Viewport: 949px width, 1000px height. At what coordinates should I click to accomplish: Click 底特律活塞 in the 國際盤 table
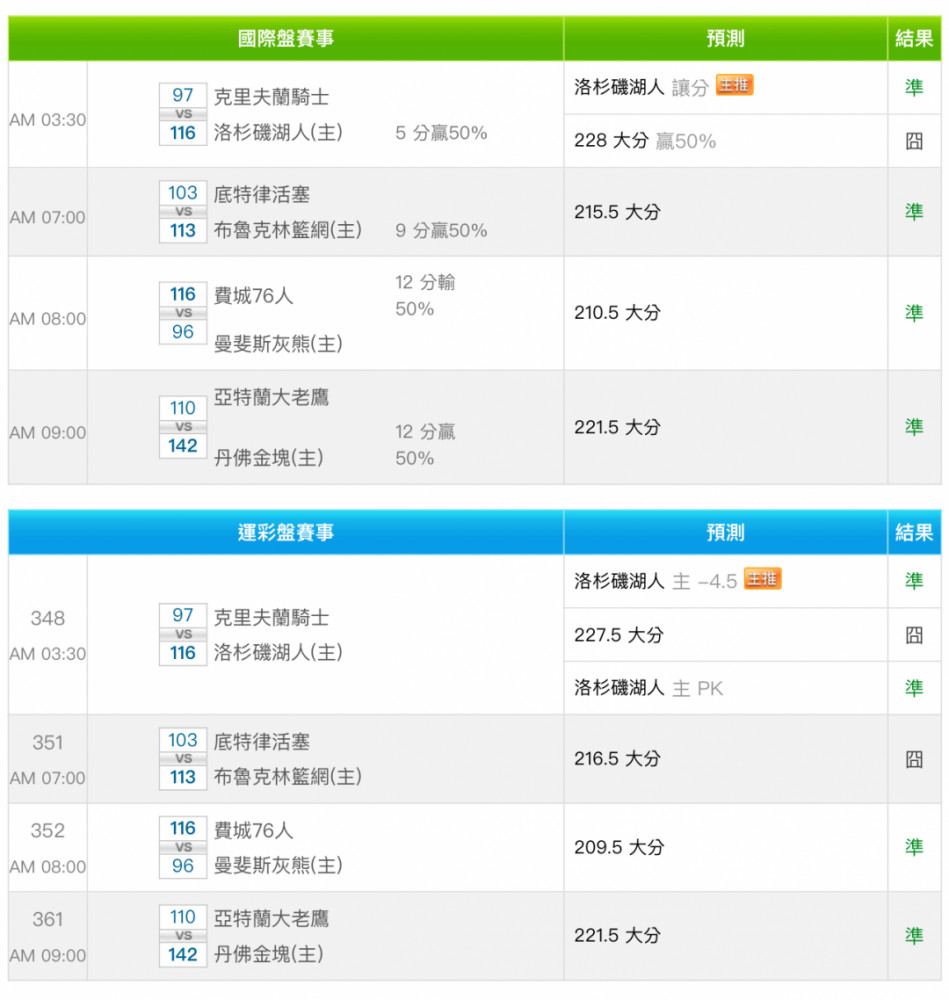tap(261, 195)
